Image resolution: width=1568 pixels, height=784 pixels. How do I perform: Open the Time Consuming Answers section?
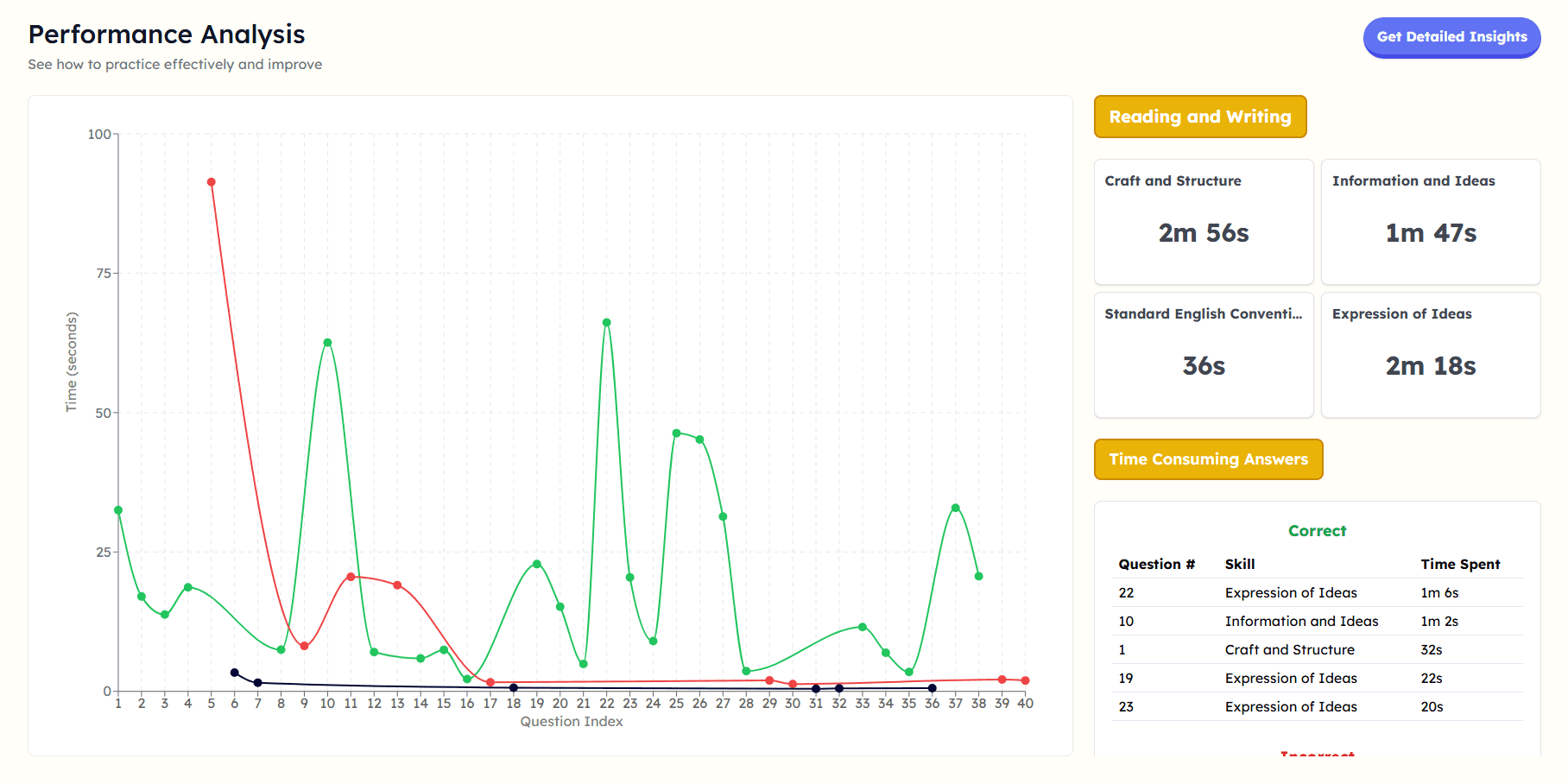click(1207, 458)
